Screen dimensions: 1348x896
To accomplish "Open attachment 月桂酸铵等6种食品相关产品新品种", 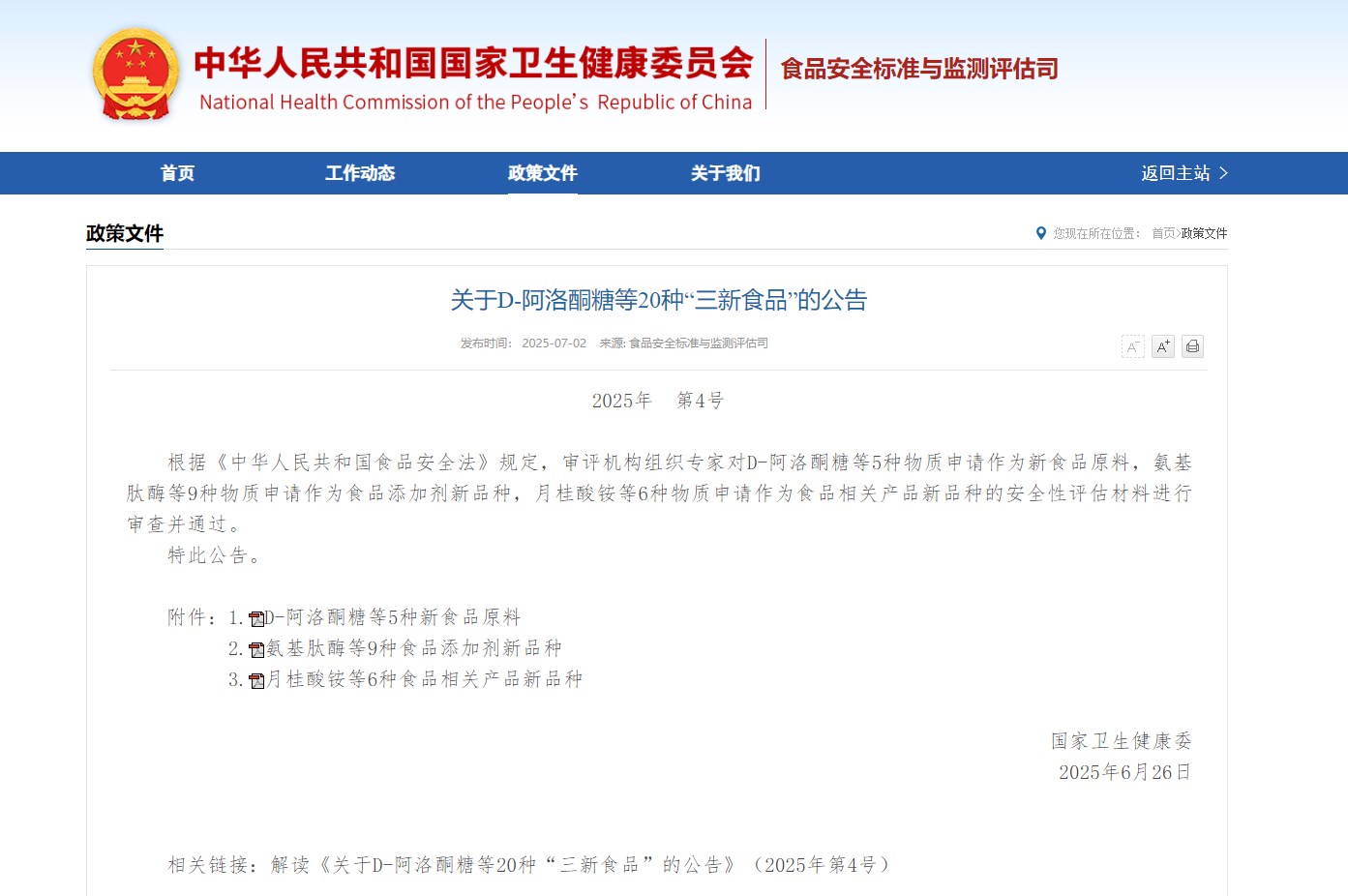I will 424,679.
